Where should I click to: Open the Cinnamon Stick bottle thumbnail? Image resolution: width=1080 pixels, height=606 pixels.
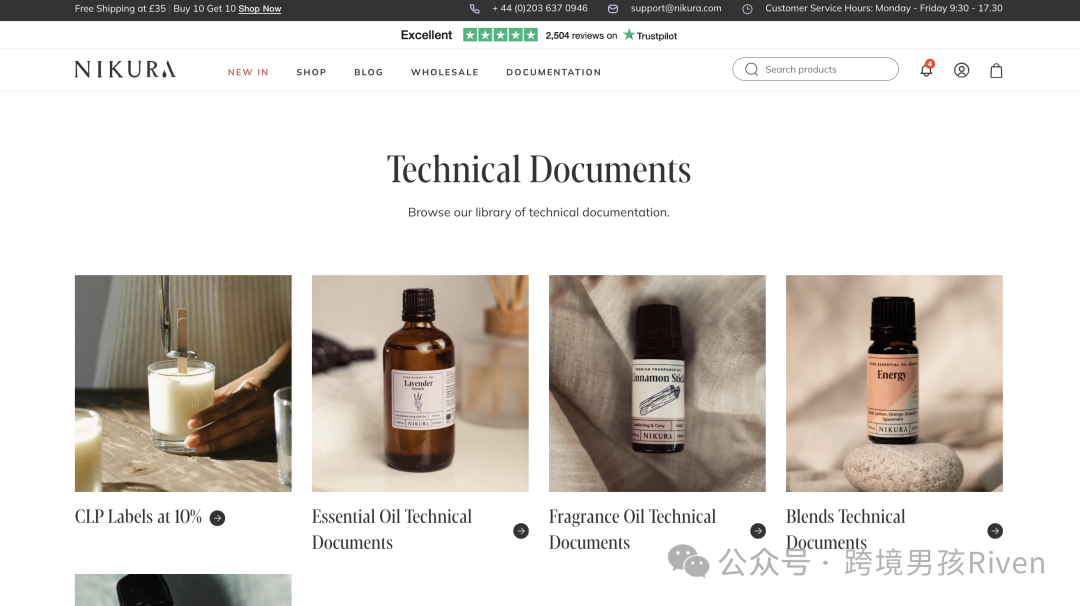pyautogui.click(x=657, y=384)
